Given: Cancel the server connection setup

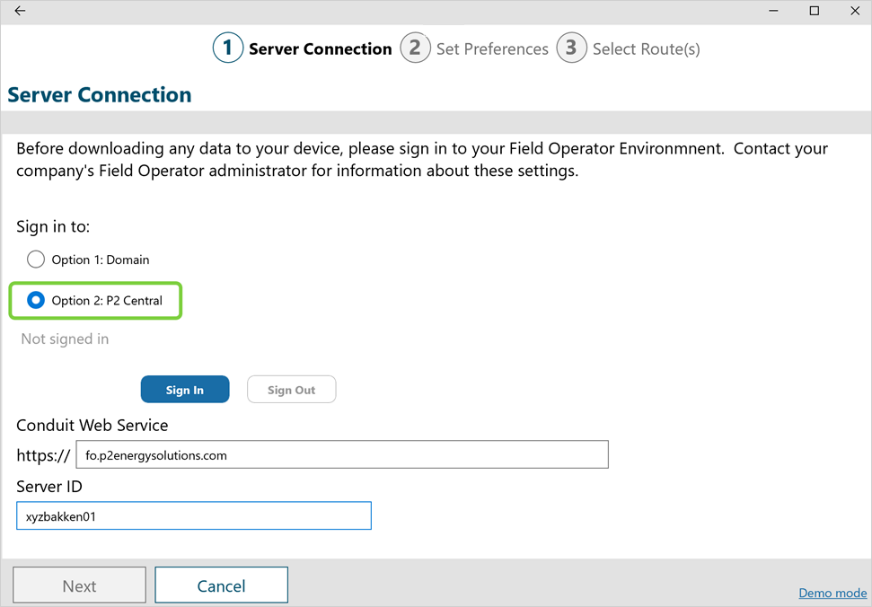Looking at the screenshot, I should (x=221, y=586).
